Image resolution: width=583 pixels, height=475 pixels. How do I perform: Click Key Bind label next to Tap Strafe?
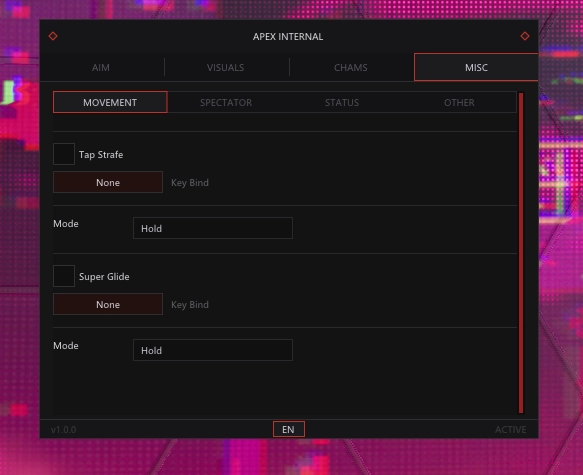click(x=190, y=183)
